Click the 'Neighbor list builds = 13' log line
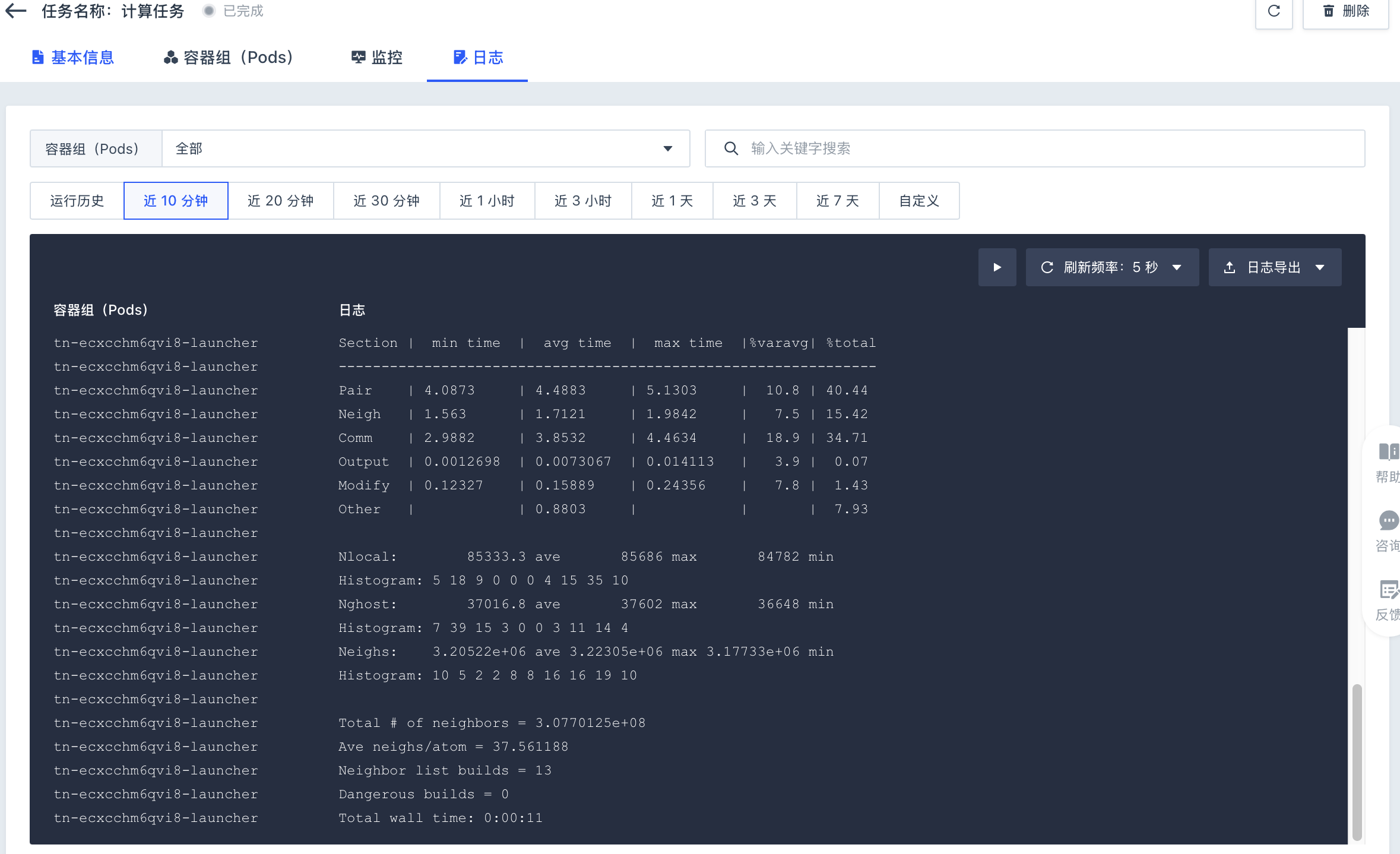This screenshot has width=1400, height=854. (445, 770)
